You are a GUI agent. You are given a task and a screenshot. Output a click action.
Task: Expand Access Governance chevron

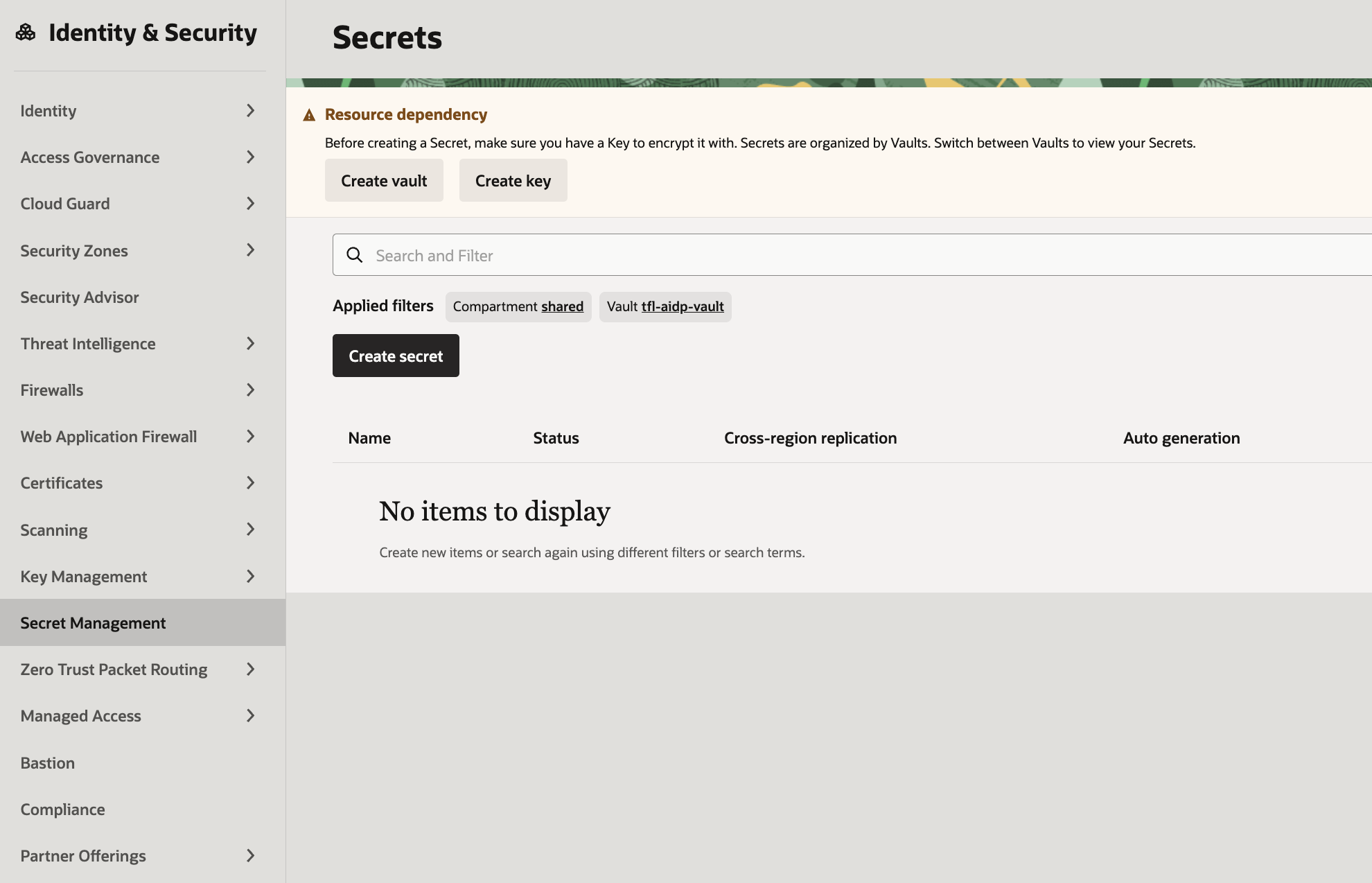pos(251,157)
